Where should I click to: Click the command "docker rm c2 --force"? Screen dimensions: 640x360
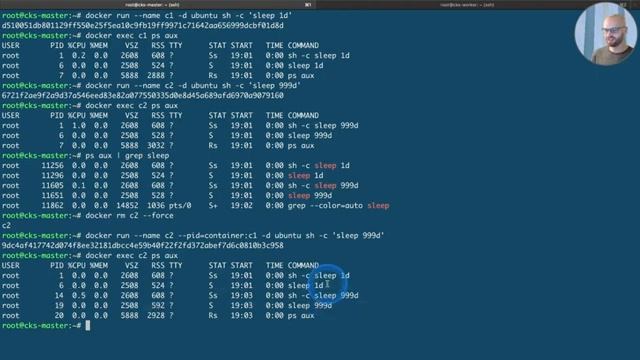point(129,216)
